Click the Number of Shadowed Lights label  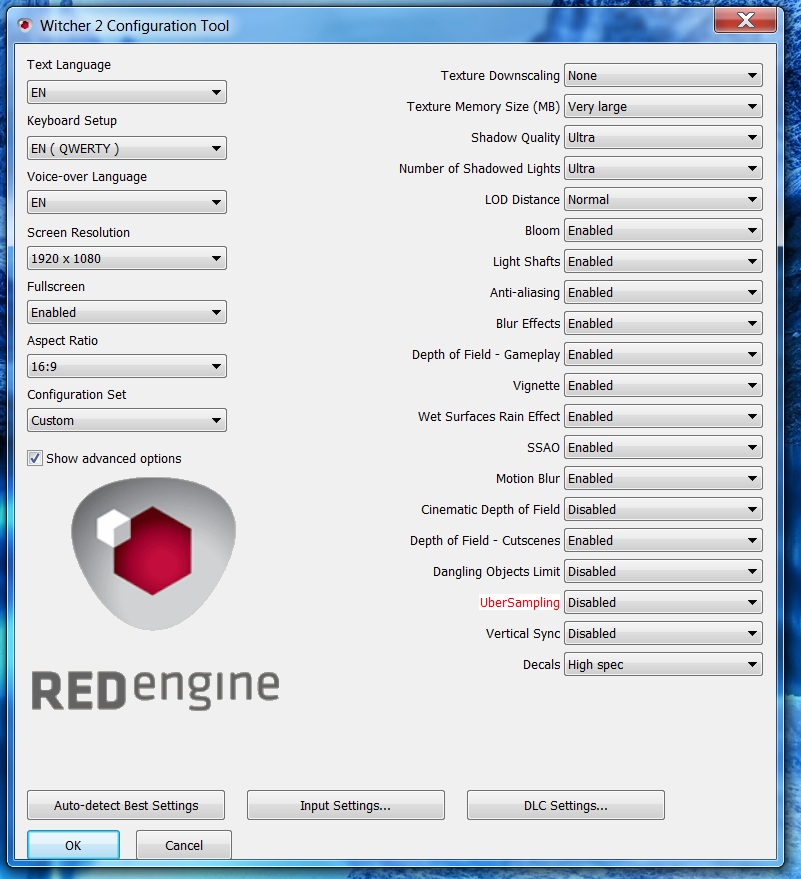[x=479, y=169]
